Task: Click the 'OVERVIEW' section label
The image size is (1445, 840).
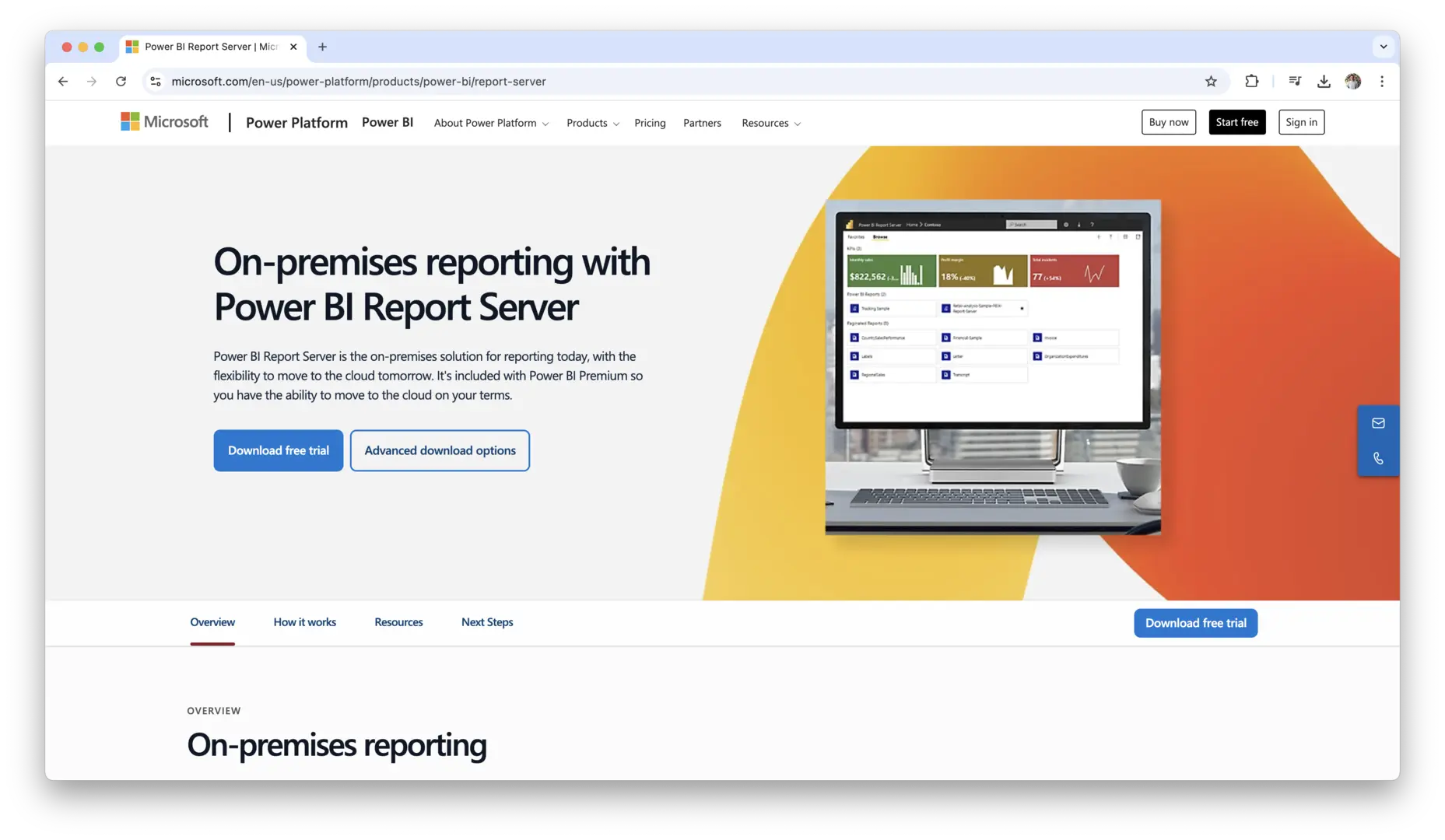Action: click(x=214, y=711)
